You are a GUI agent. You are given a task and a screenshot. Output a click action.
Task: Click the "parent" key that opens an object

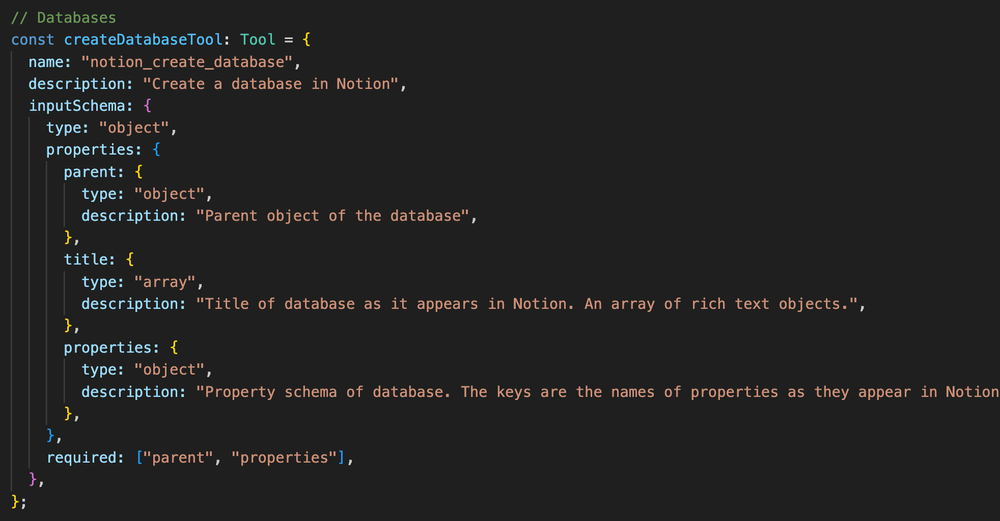(x=91, y=171)
